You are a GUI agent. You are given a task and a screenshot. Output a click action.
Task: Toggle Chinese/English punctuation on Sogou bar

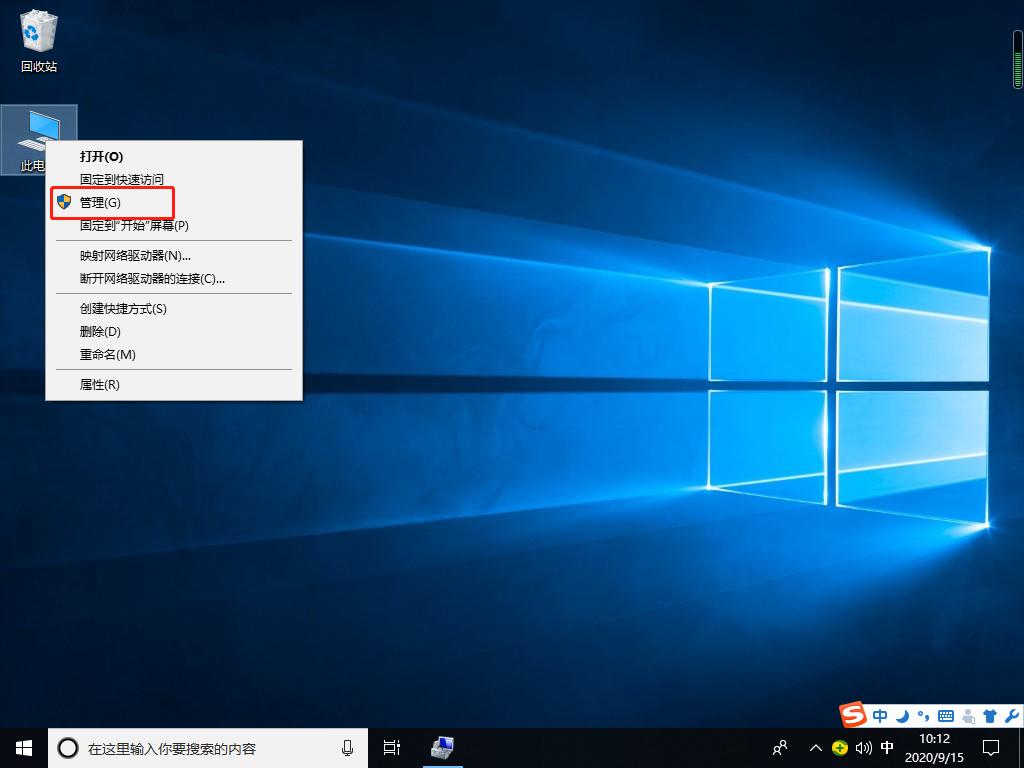click(x=922, y=715)
